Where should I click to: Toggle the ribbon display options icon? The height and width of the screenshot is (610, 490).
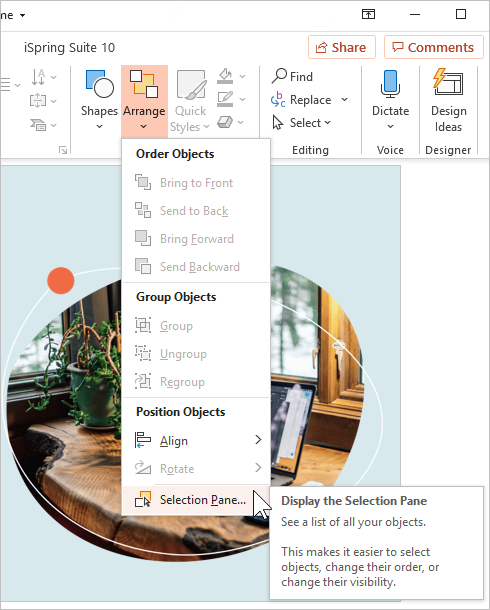[368, 15]
